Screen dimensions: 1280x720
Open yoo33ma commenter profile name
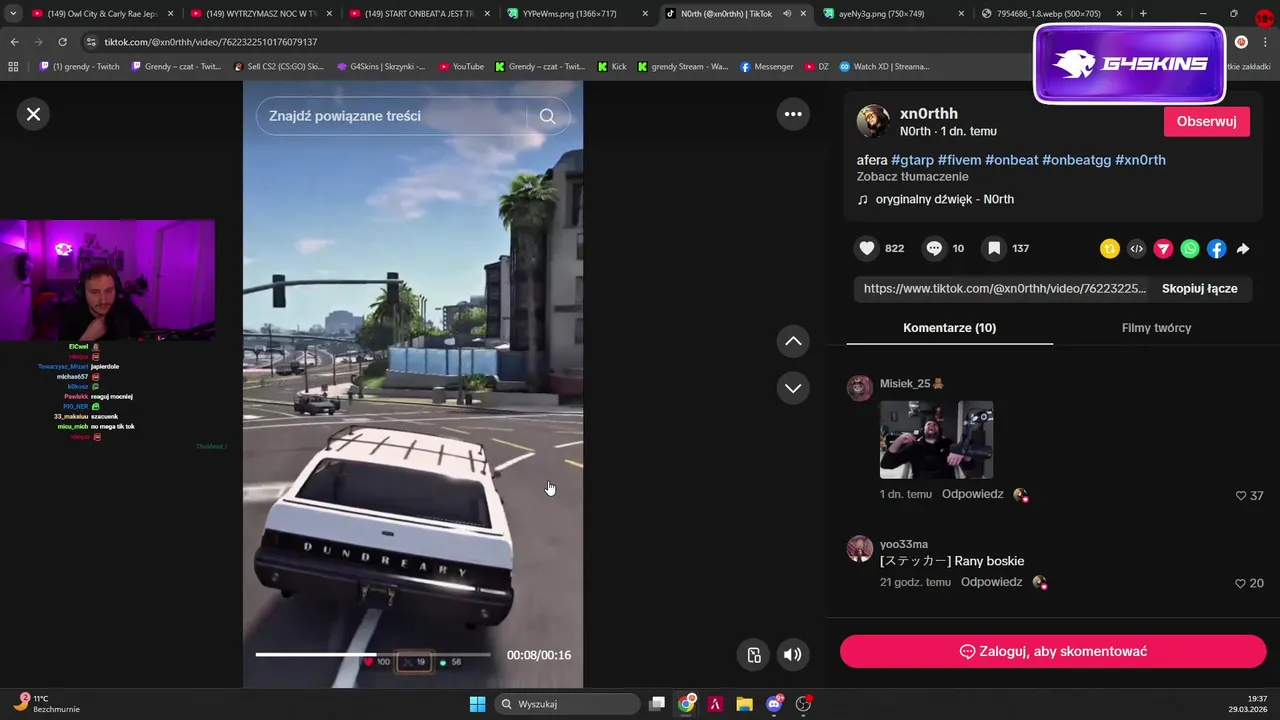pyautogui.click(x=904, y=544)
